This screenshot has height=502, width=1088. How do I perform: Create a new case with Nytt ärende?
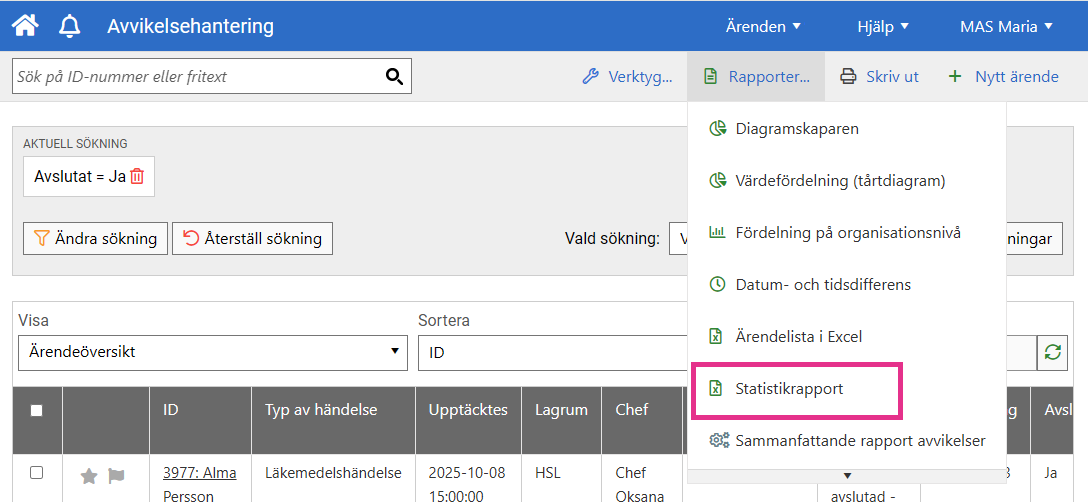(x=1003, y=76)
